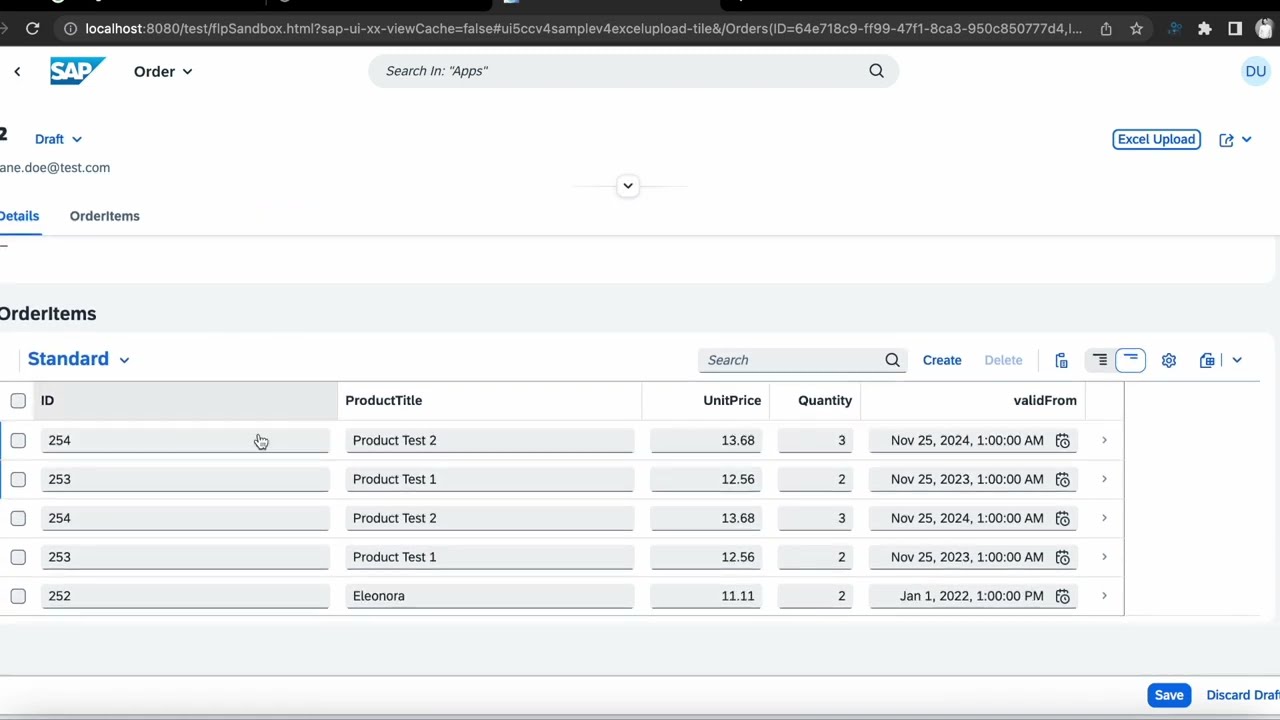The image size is (1280, 720).
Task: Switch to the Details tab
Action: pyautogui.click(x=19, y=216)
